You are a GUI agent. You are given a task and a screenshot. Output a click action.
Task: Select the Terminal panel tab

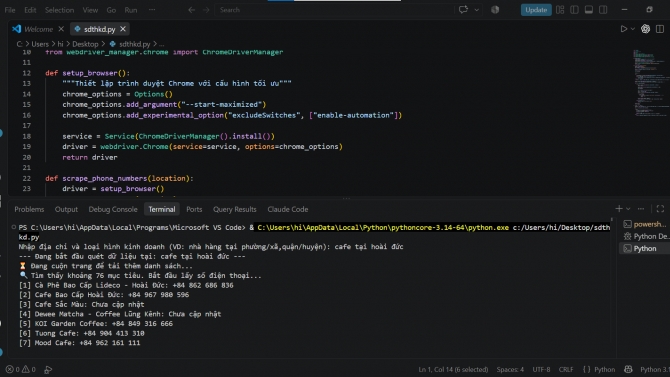[162, 209]
